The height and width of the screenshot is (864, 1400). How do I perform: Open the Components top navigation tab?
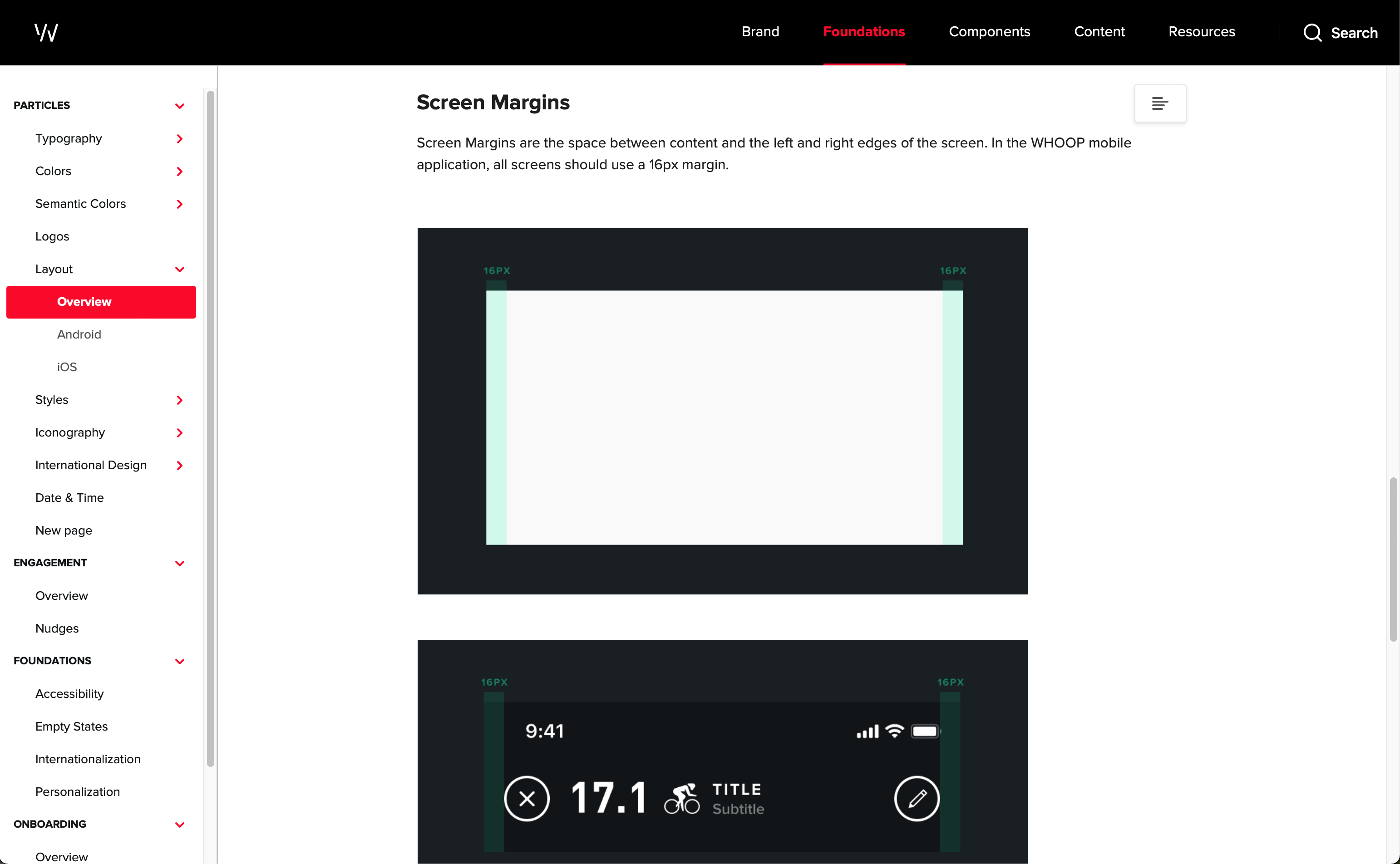point(989,32)
